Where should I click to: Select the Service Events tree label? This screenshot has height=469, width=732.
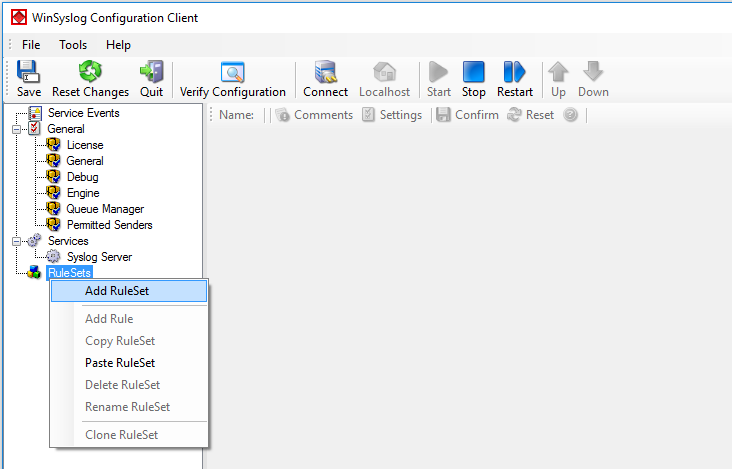coord(84,113)
